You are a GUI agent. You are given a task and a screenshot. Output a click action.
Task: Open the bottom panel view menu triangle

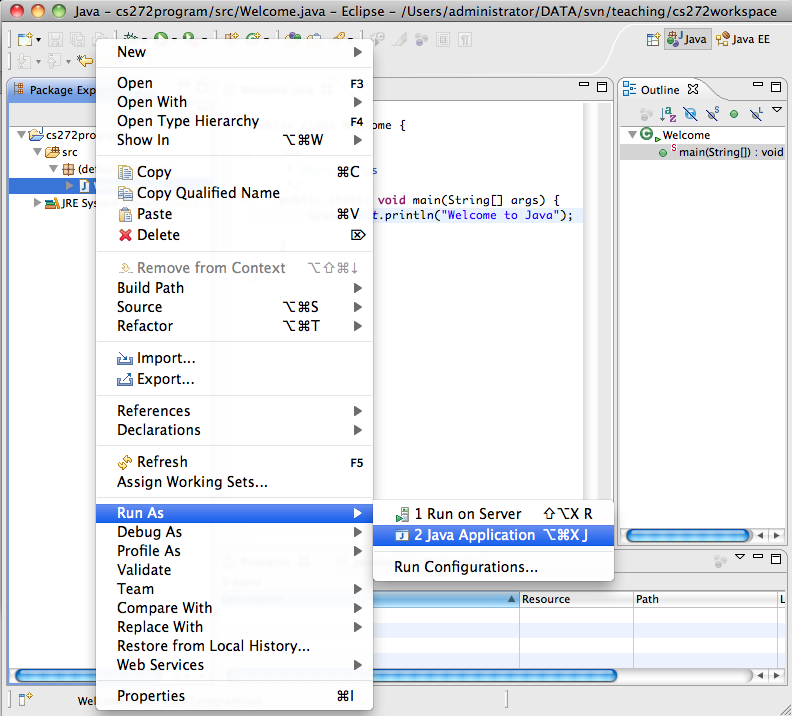tap(740, 556)
